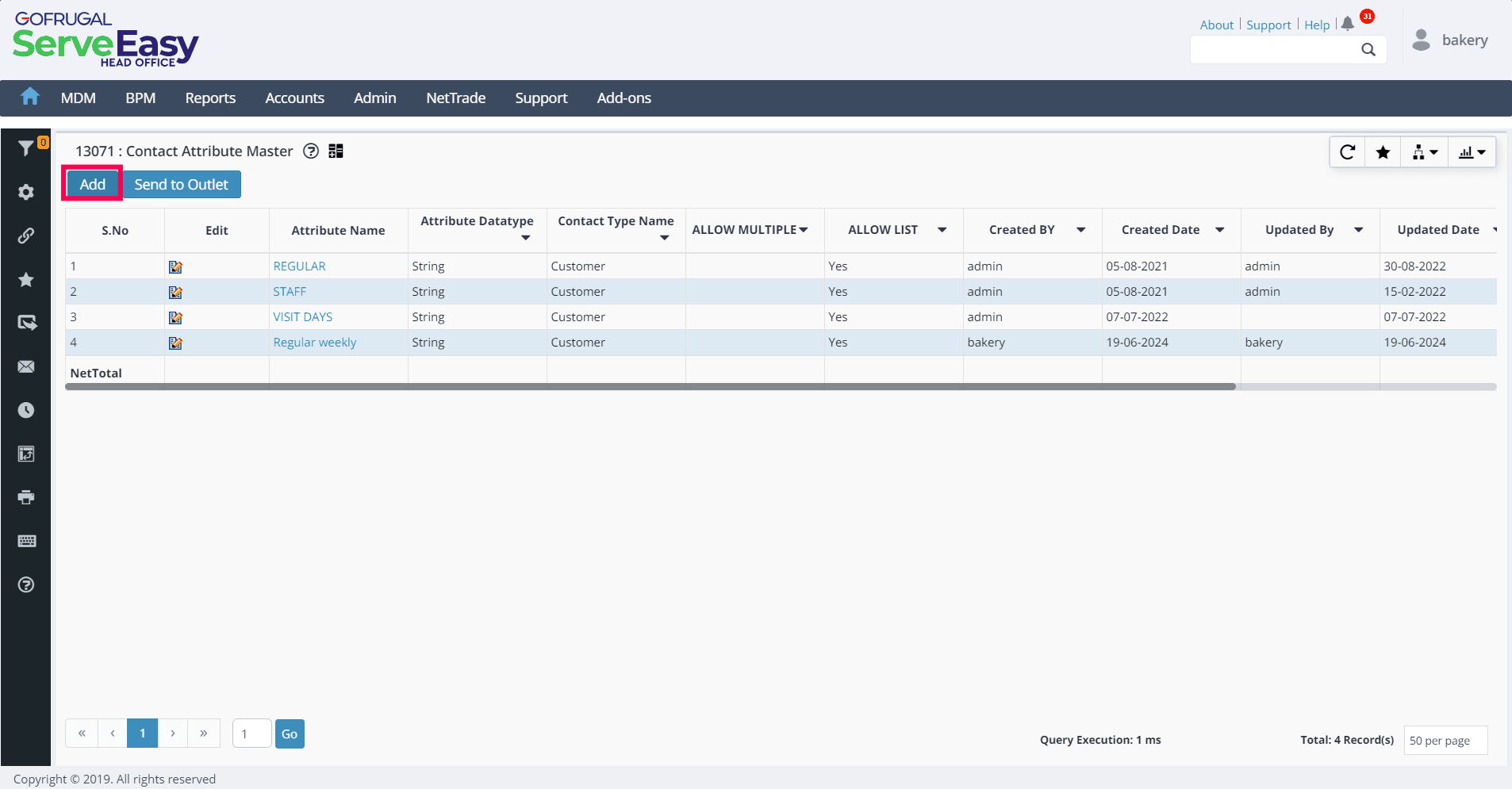Open the mail envelope icon in sidebar
The width and height of the screenshot is (1512, 789).
click(26, 366)
